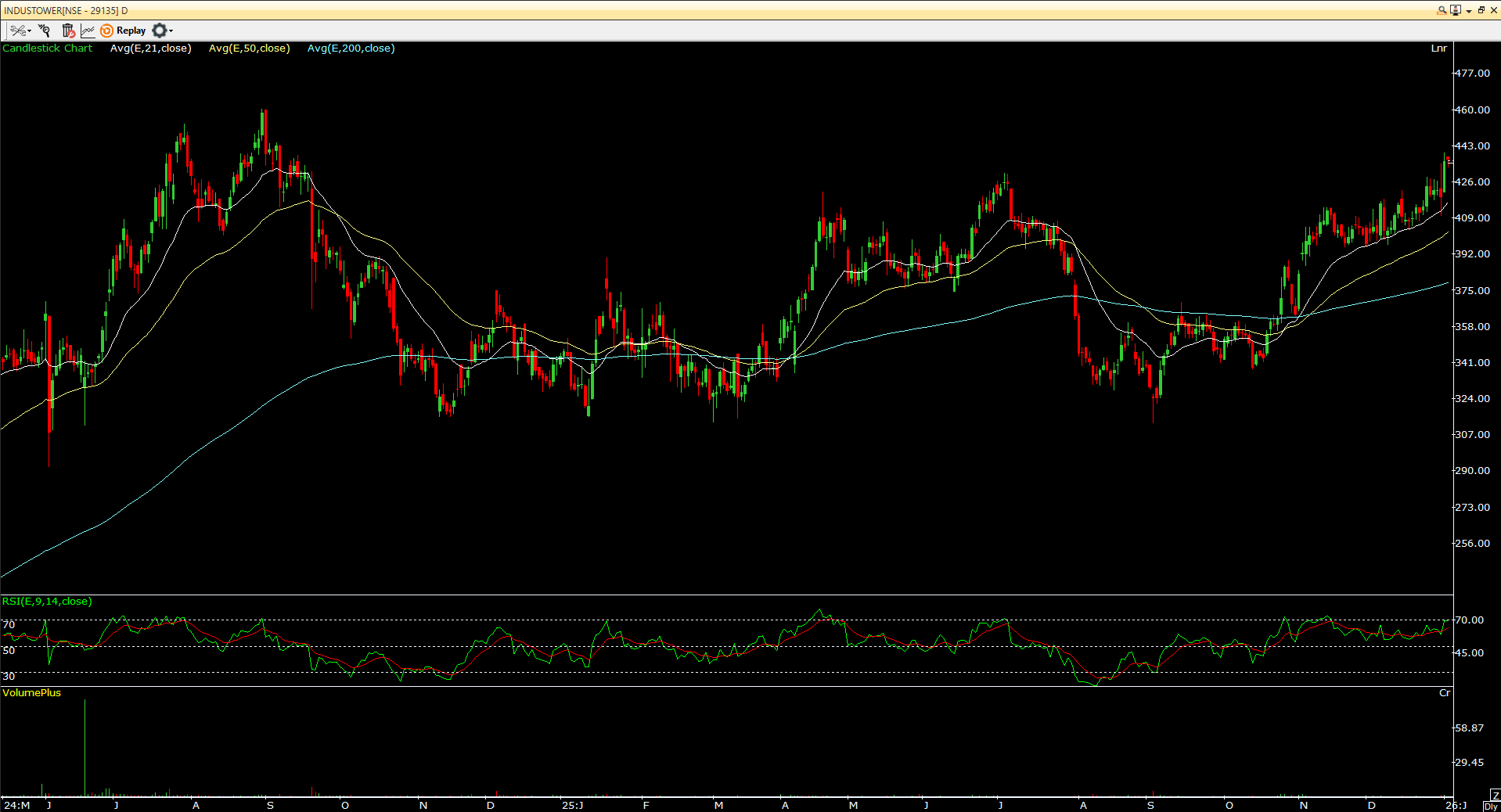Viewport: 1501px width, 812px height.
Task: Select the trendline chart icon
Action: [88, 31]
